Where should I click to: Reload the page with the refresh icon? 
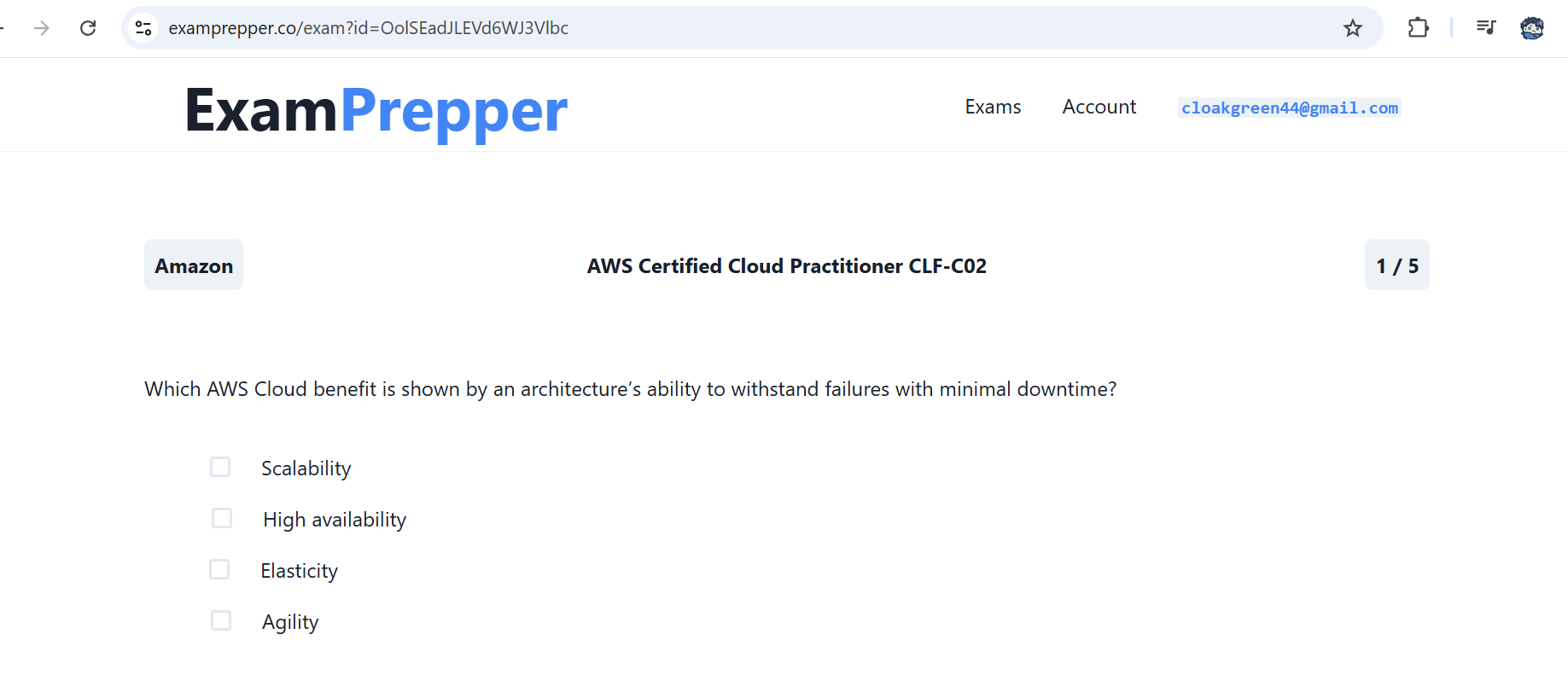click(x=88, y=28)
